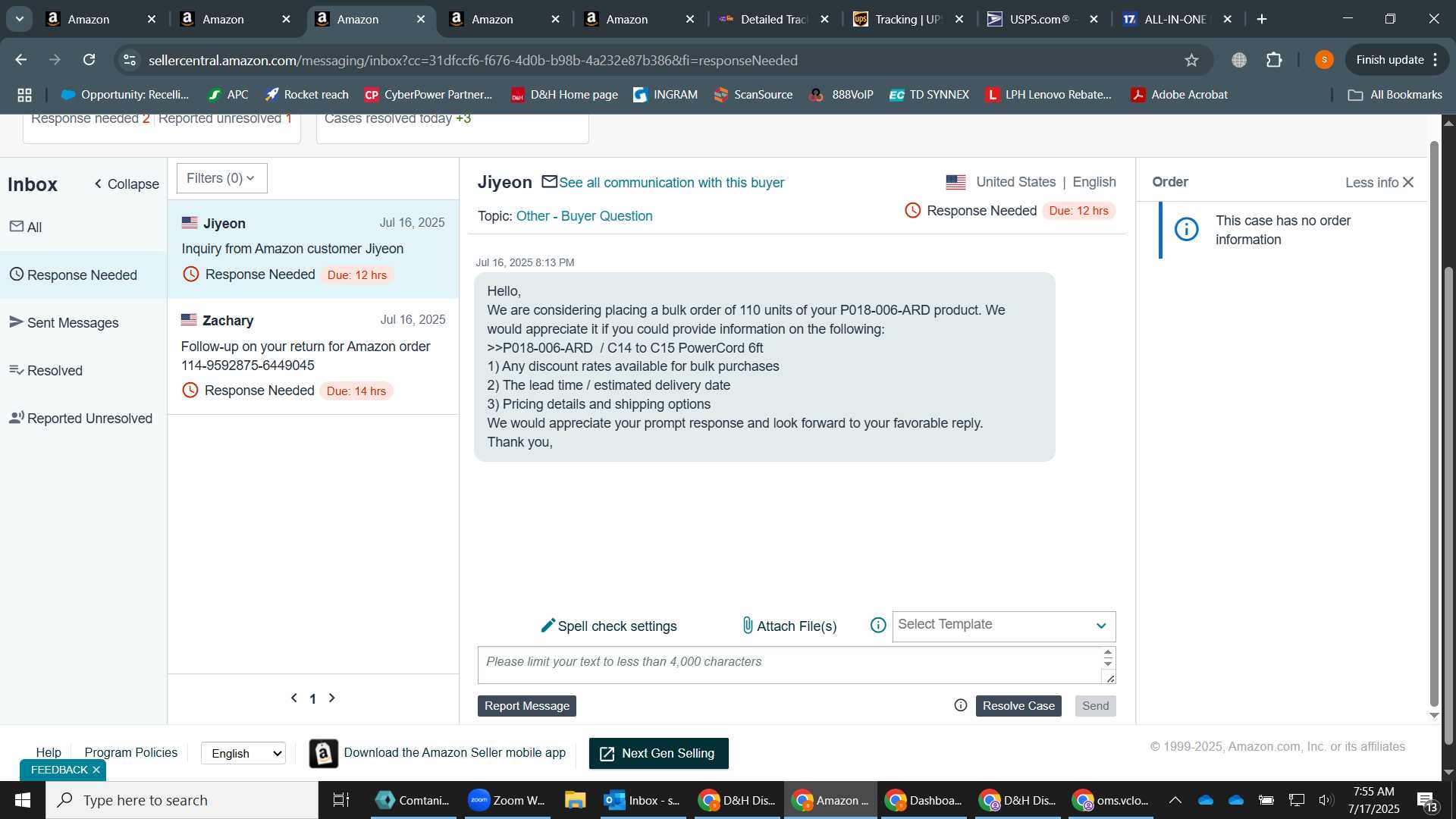Click the browser back arrow

tap(20, 60)
